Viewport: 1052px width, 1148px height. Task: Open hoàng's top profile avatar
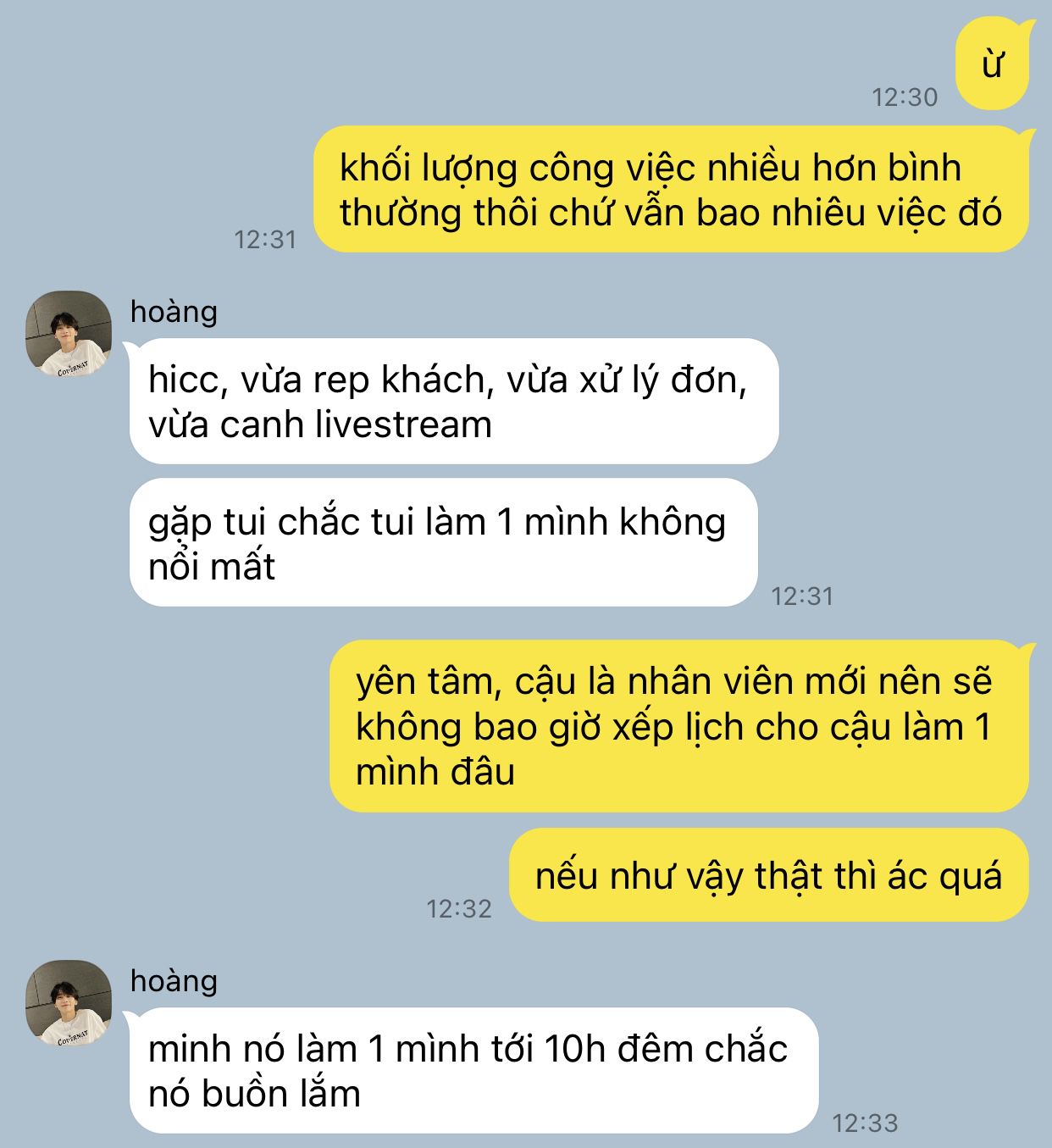[x=69, y=333]
